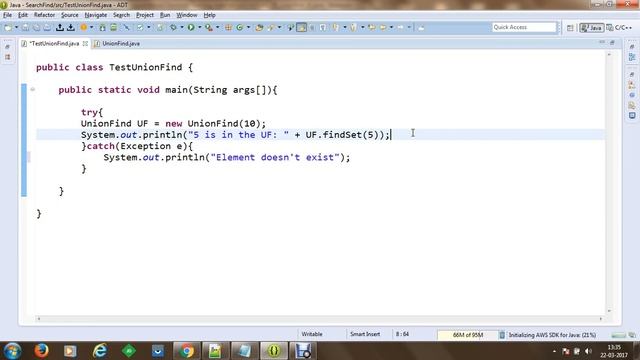
Task: Open the orange circle icon dropdown arrow
Action: (91, 27)
